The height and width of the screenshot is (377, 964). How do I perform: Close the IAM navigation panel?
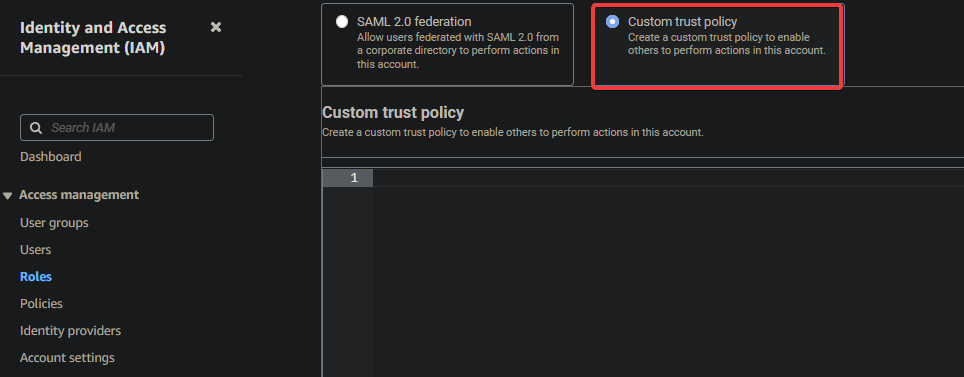[x=216, y=27]
